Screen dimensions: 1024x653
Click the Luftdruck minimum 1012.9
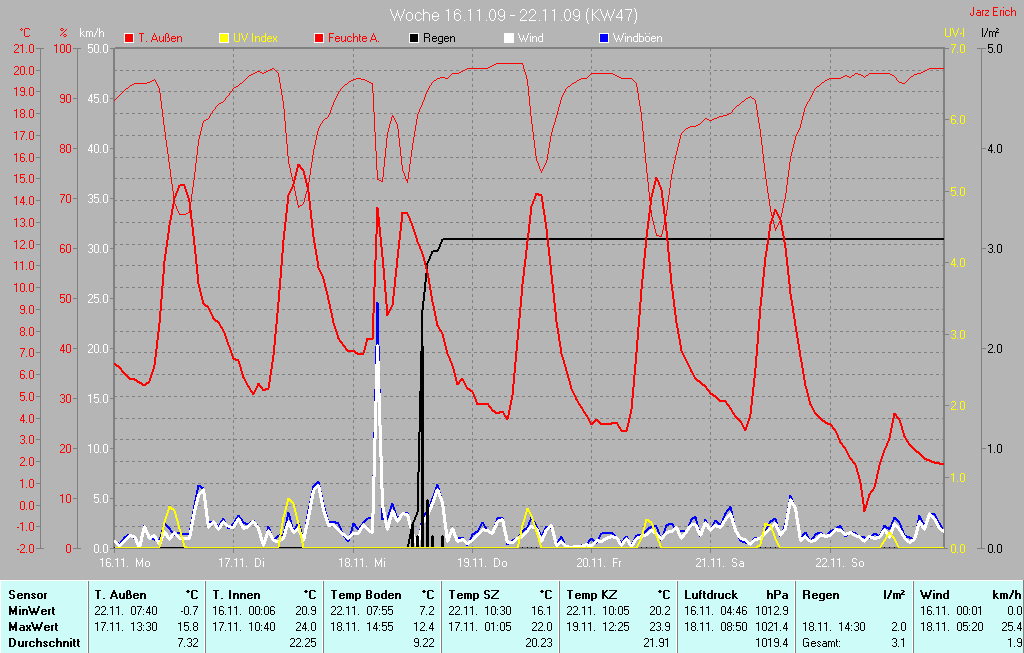pos(773,611)
